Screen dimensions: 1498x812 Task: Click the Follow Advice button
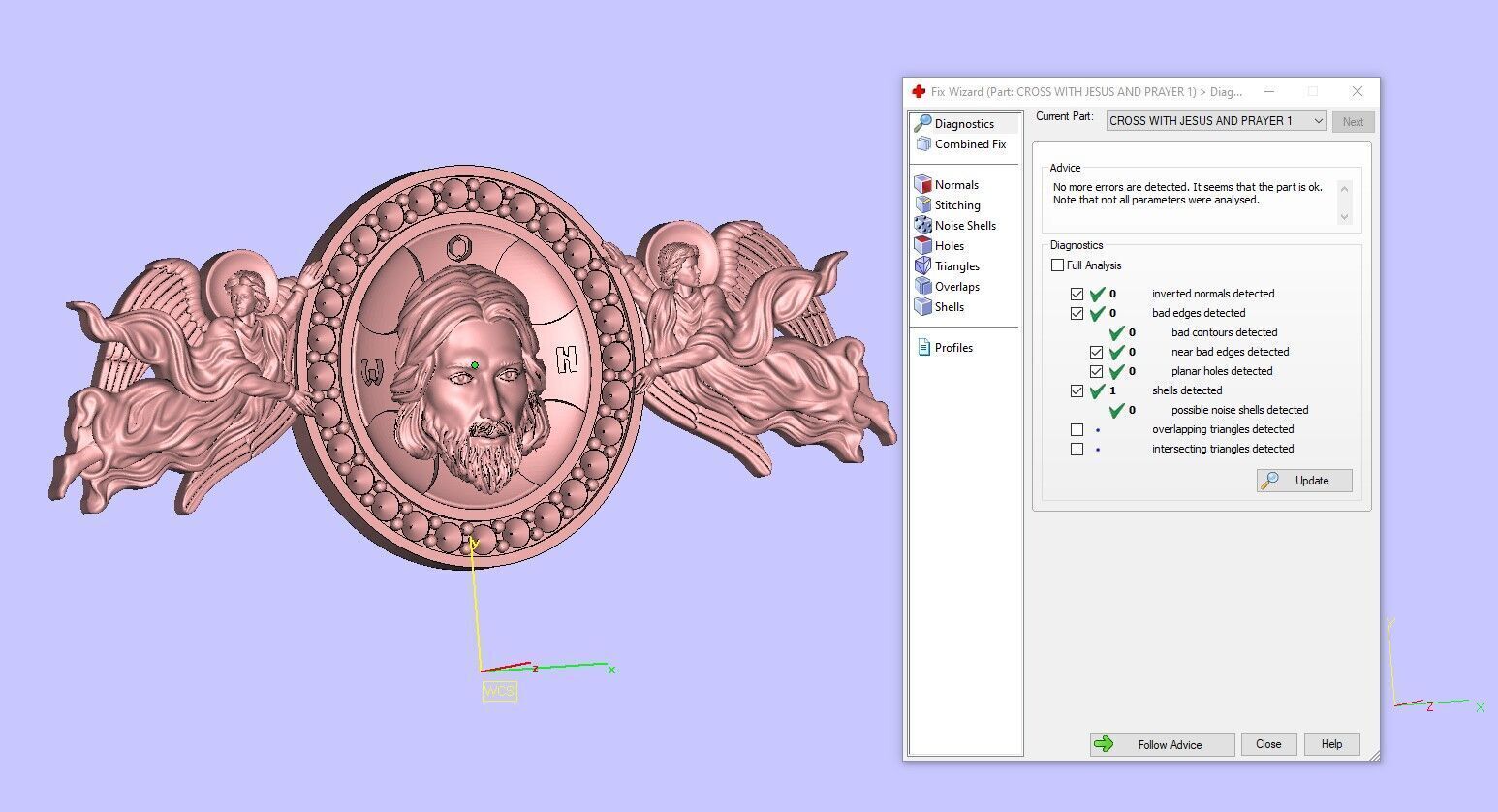pos(1162,744)
